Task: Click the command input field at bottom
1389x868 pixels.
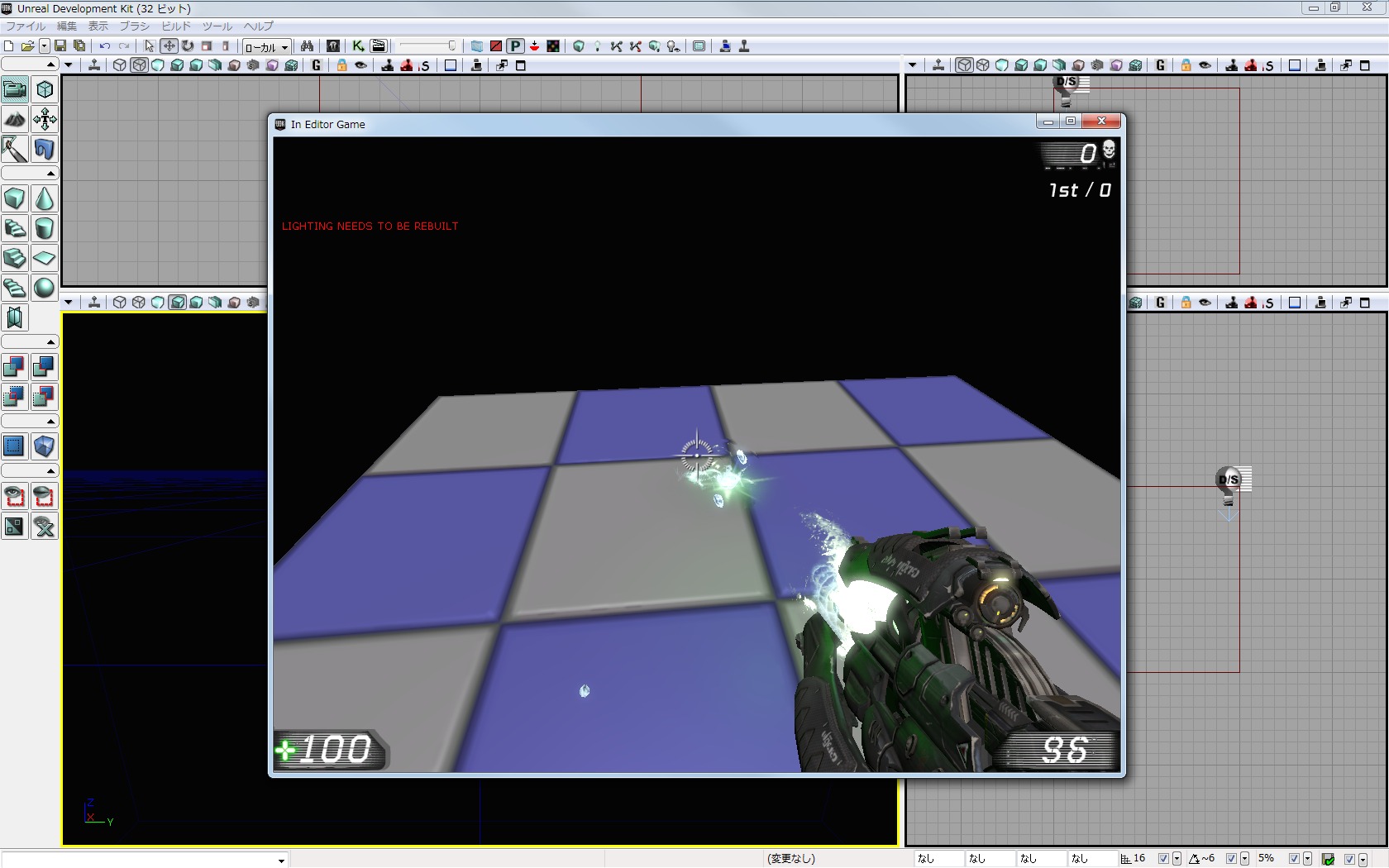Action: click(145, 860)
